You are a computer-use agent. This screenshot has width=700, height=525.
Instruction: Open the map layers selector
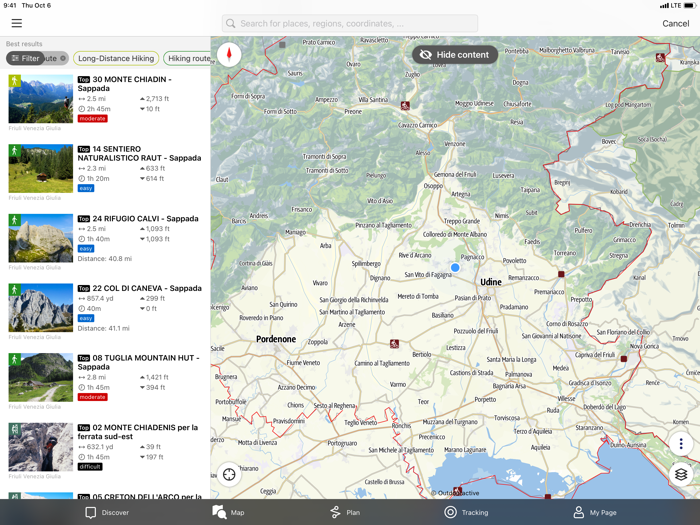[x=681, y=475]
